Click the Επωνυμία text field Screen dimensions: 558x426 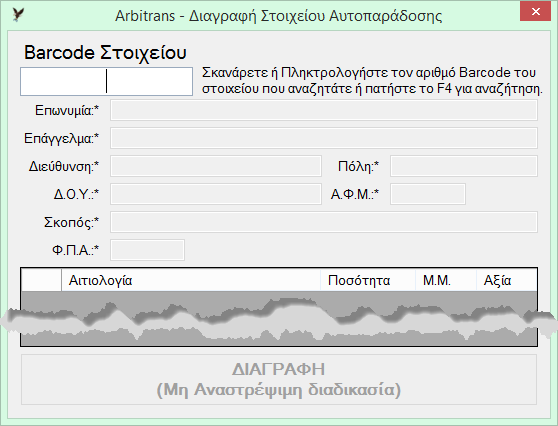point(323,110)
